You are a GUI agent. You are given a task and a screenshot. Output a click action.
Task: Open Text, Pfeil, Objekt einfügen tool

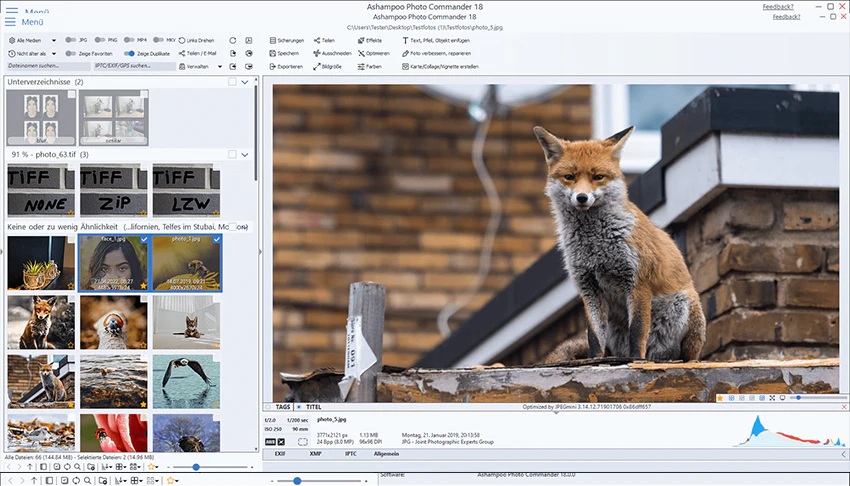(435, 40)
